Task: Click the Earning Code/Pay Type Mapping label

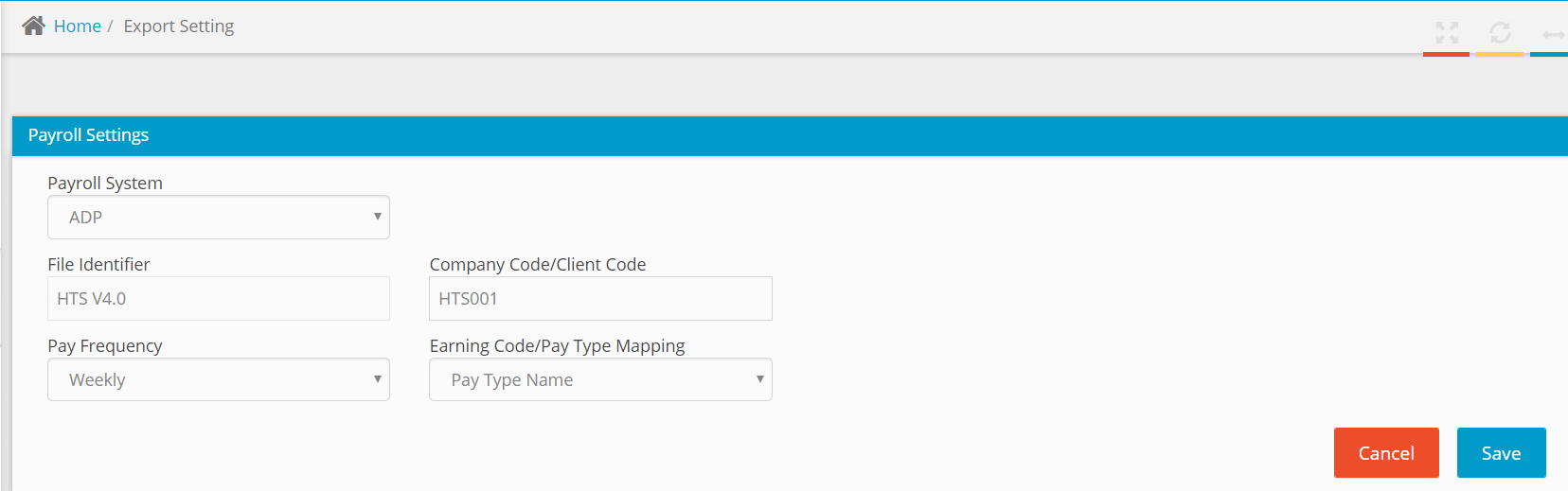Action: click(557, 345)
